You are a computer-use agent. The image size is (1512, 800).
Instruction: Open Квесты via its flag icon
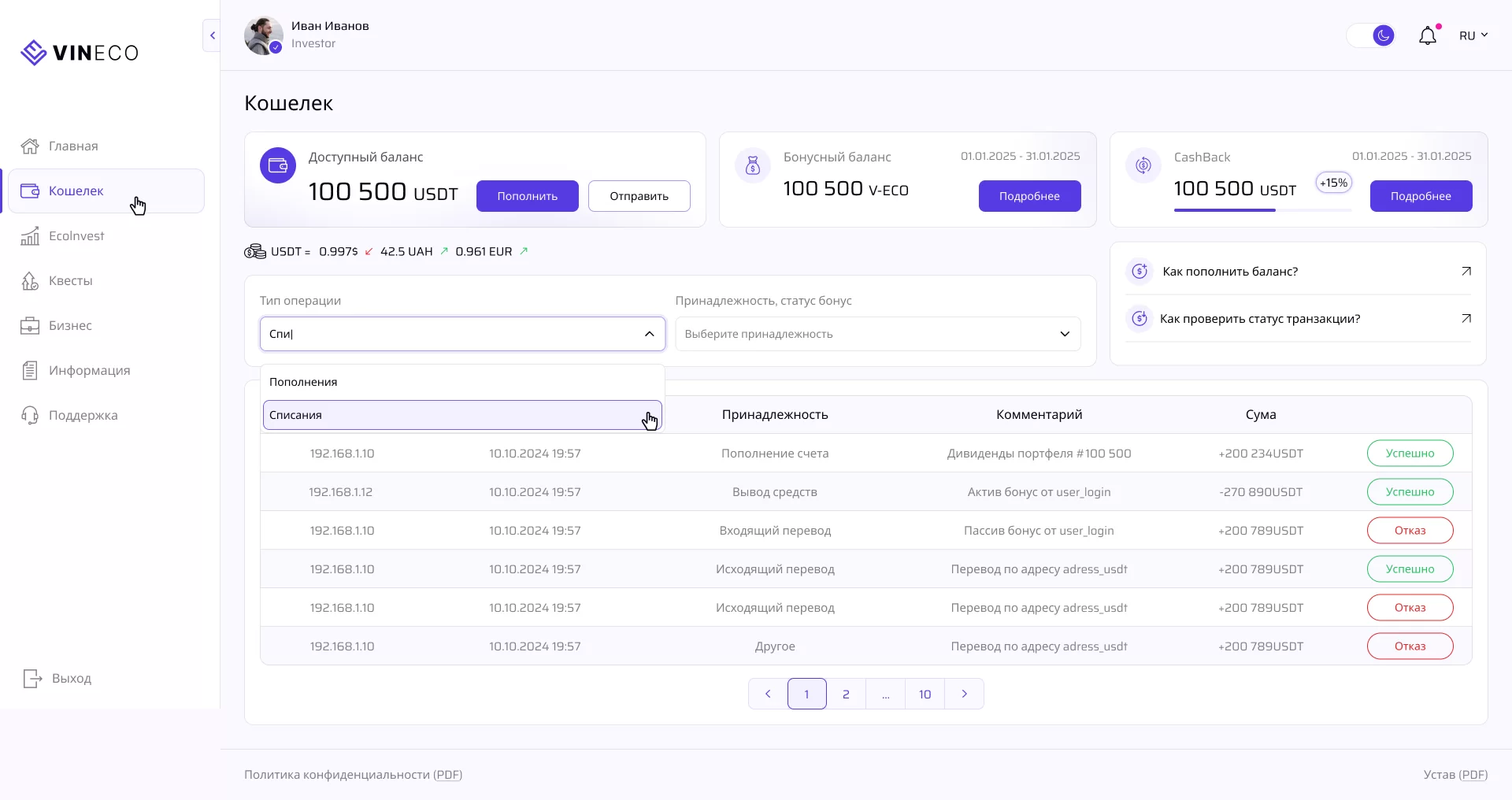tap(30, 280)
